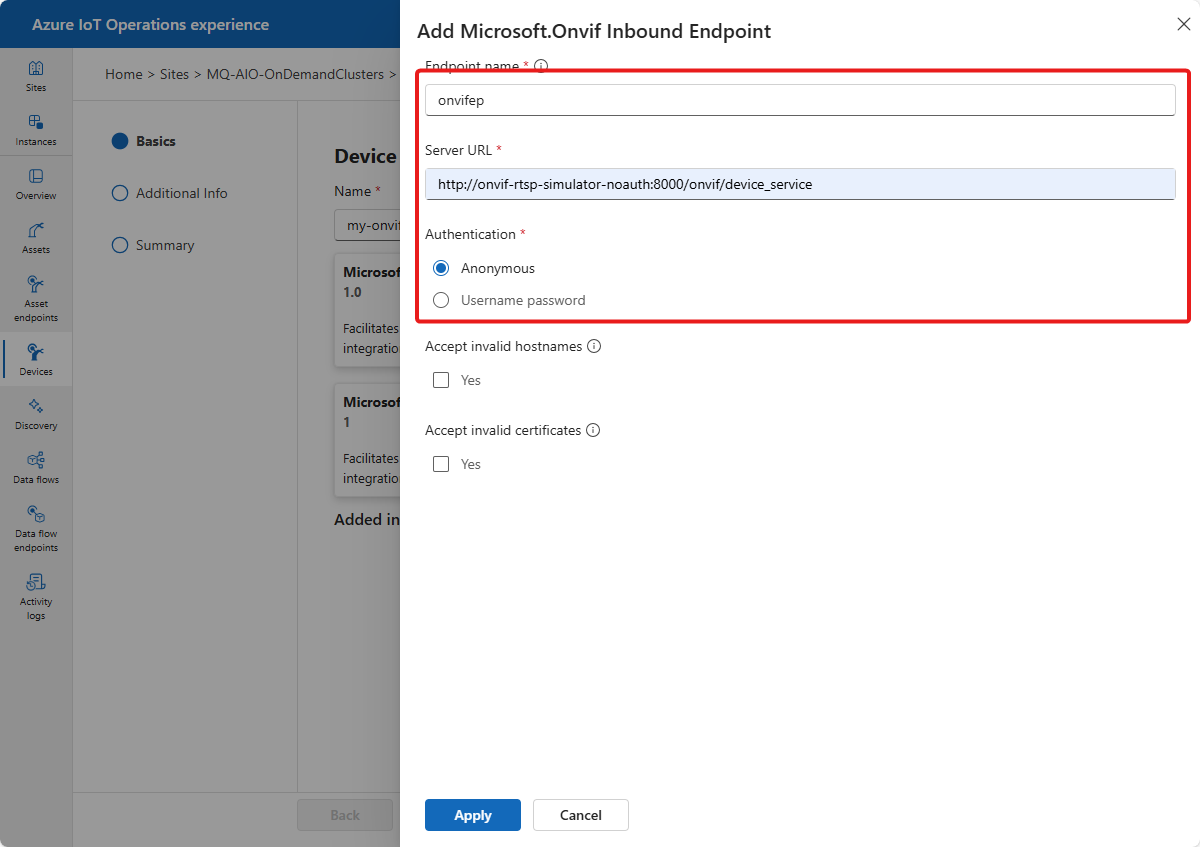
Task: Open Discovery from the sidebar
Action: tap(36, 414)
